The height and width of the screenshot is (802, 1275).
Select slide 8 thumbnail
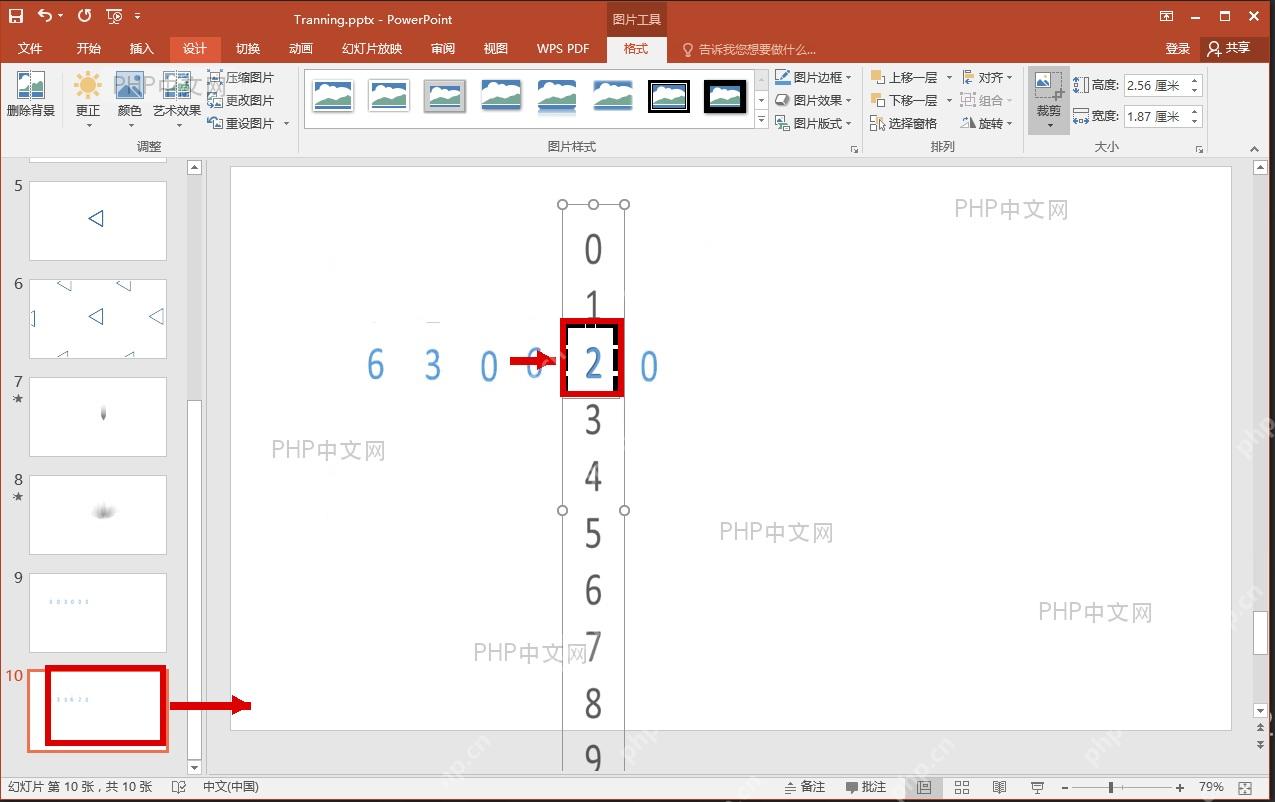click(98, 514)
